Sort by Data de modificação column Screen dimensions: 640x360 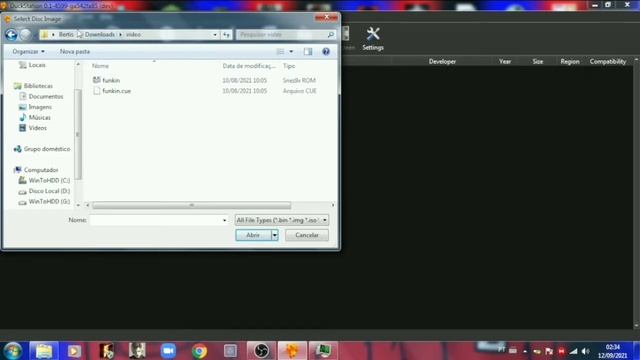249,66
